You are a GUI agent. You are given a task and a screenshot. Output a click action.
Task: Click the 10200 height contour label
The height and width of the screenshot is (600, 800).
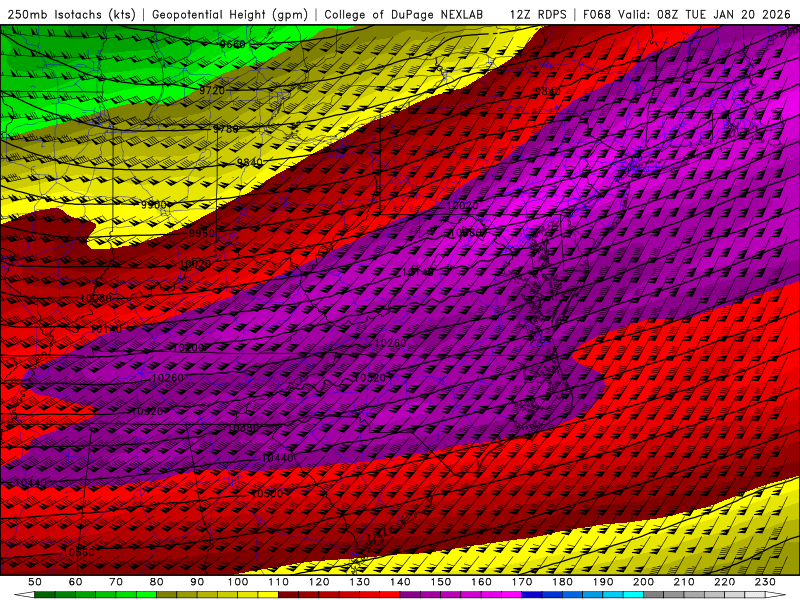[189, 347]
